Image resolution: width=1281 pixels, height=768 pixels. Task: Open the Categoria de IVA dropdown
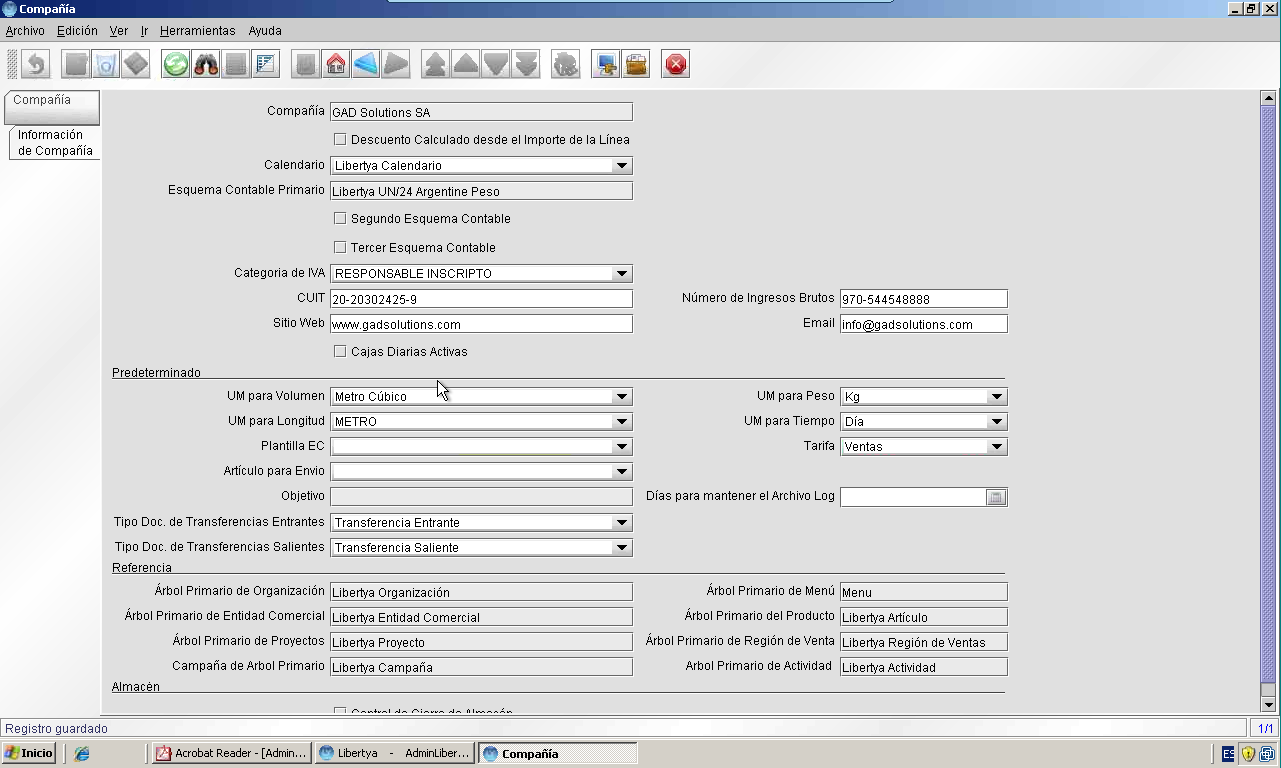coord(621,274)
